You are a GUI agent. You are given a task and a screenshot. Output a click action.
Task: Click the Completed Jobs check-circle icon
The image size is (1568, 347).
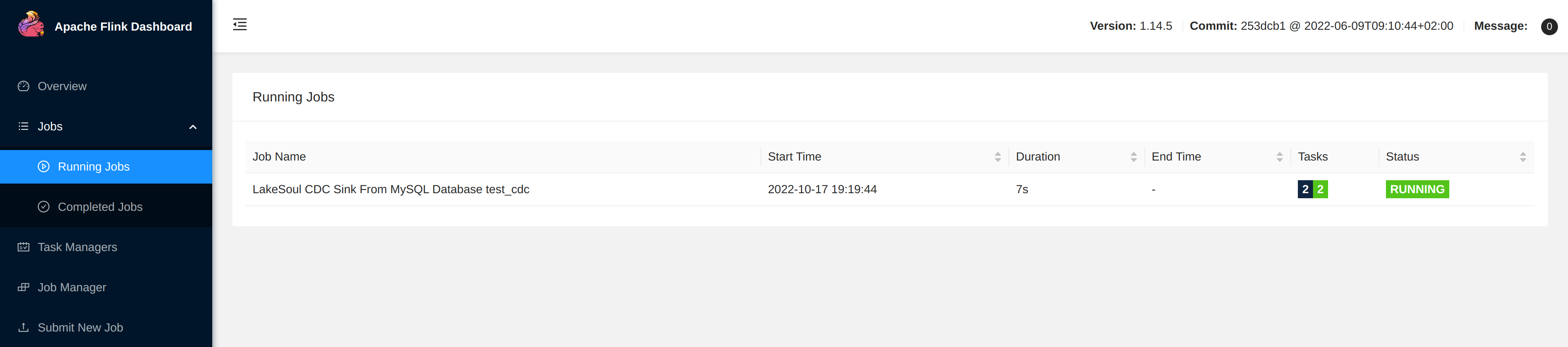tap(44, 207)
